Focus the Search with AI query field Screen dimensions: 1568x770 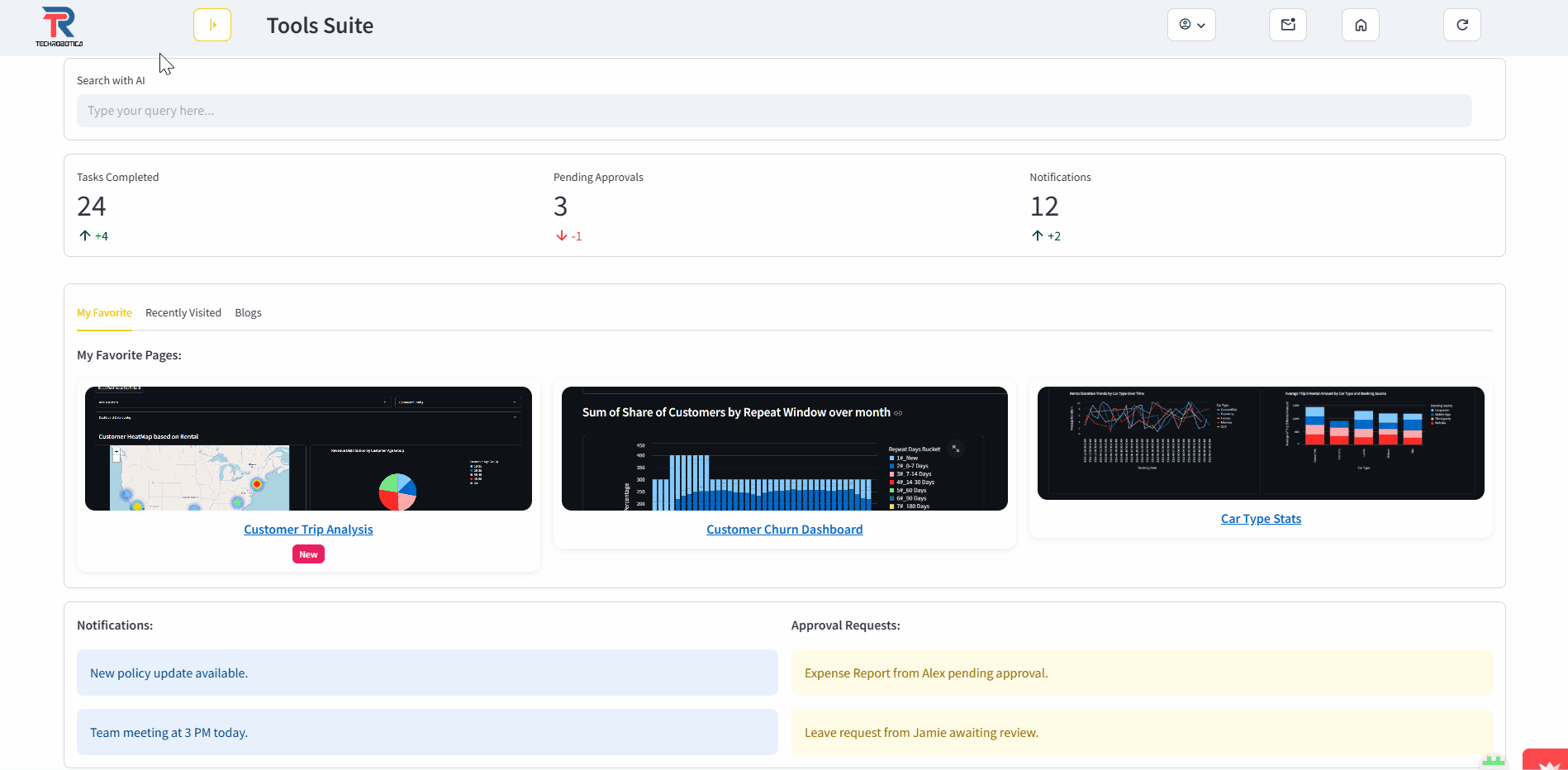(x=774, y=111)
